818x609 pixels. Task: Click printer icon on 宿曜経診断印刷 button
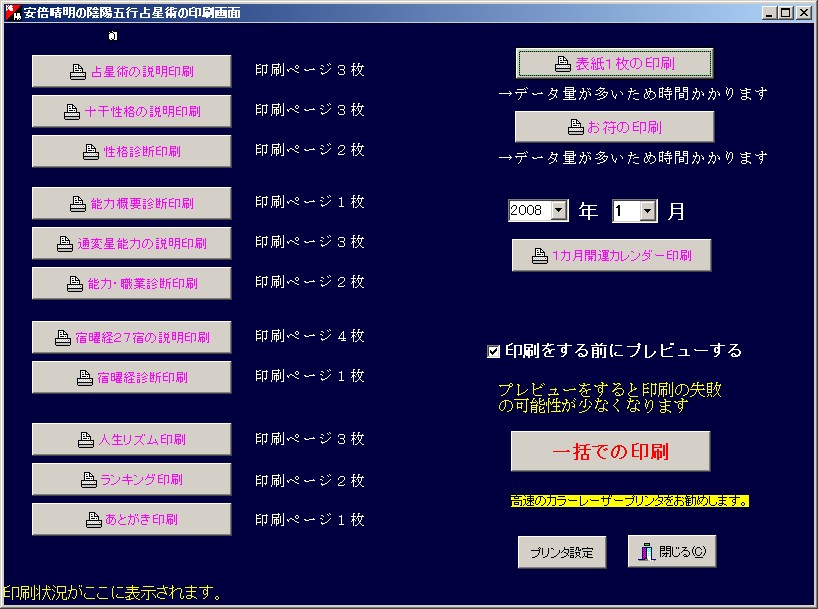85,378
